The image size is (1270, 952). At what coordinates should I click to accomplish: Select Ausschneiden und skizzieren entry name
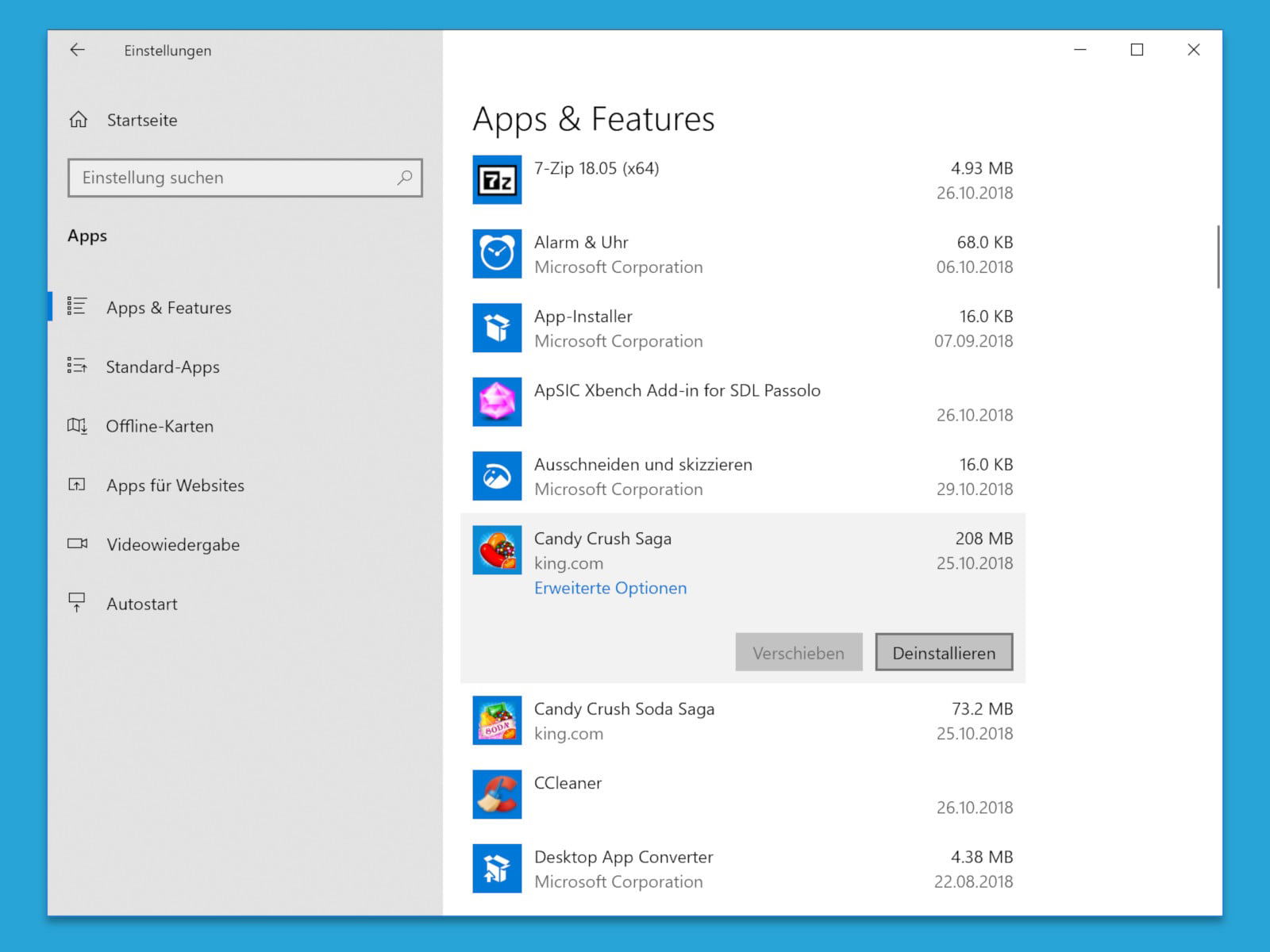coord(643,465)
